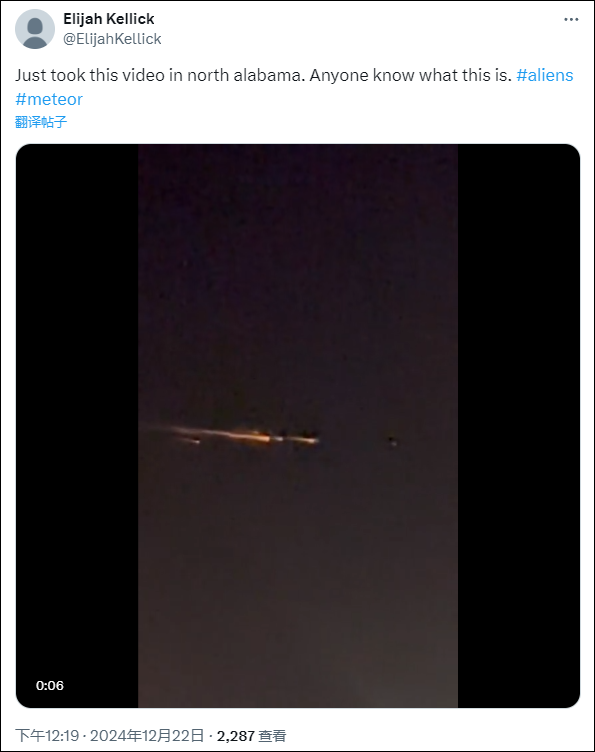The width and height of the screenshot is (595, 752).
Task: Open the three-dot more options menu
Action: [x=571, y=20]
